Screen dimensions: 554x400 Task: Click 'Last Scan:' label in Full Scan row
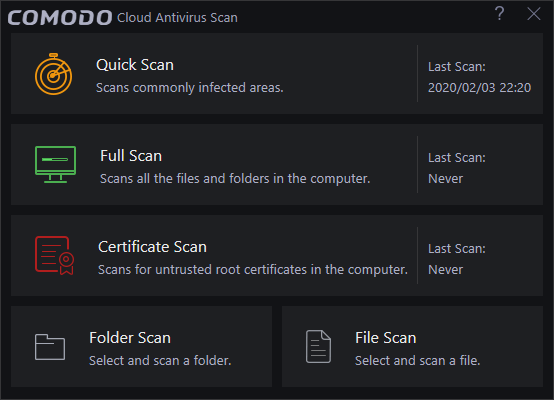(x=457, y=158)
